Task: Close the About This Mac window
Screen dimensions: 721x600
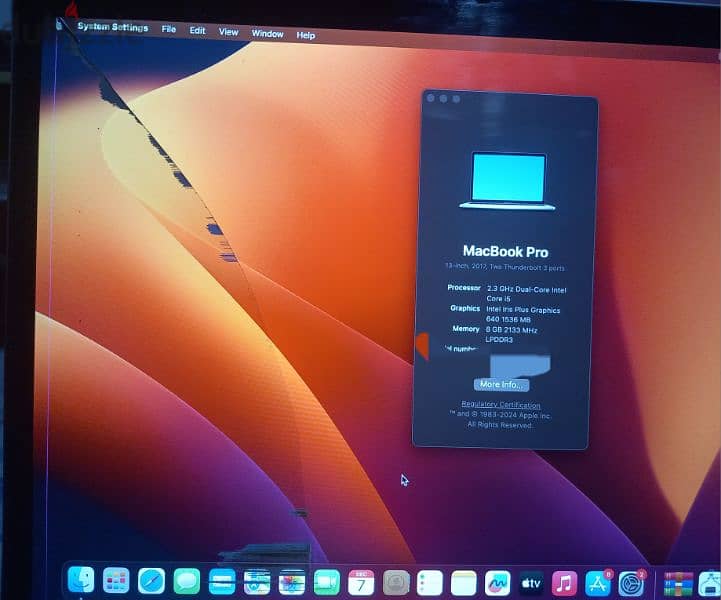Action: click(431, 98)
